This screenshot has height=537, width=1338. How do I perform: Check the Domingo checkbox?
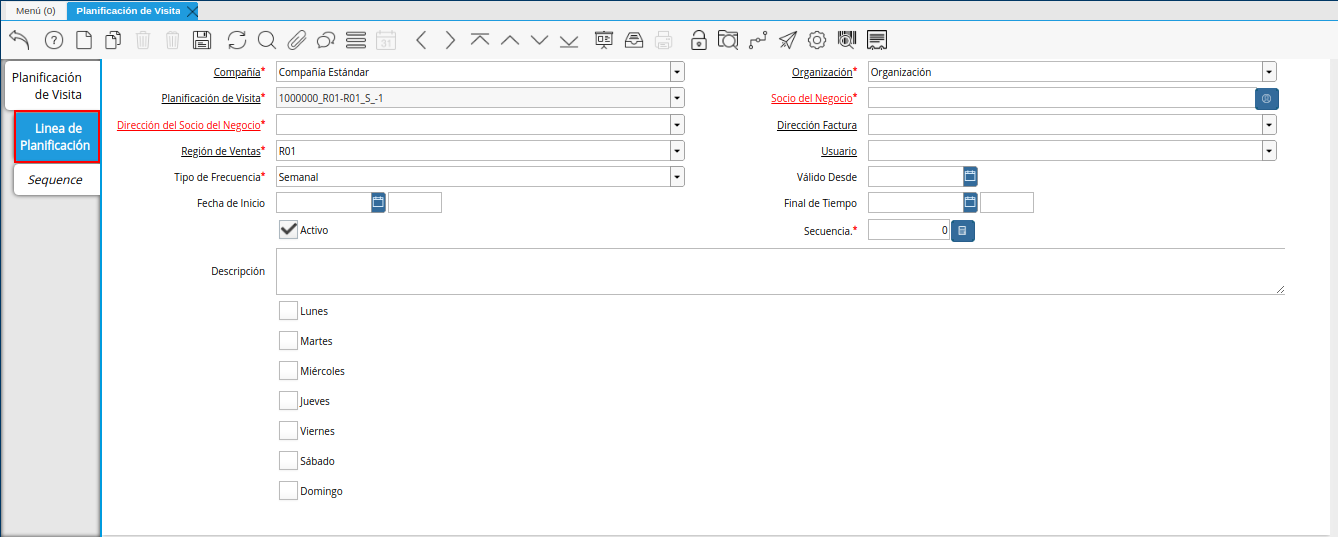(288, 490)
